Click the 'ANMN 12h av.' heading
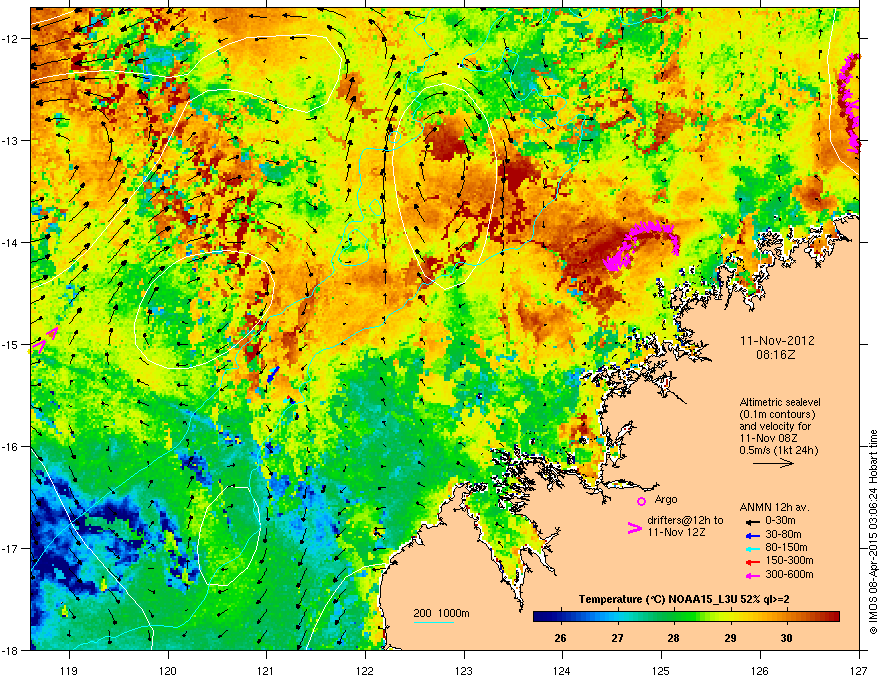Screen dimensions: 880x680 coord(774,508)
